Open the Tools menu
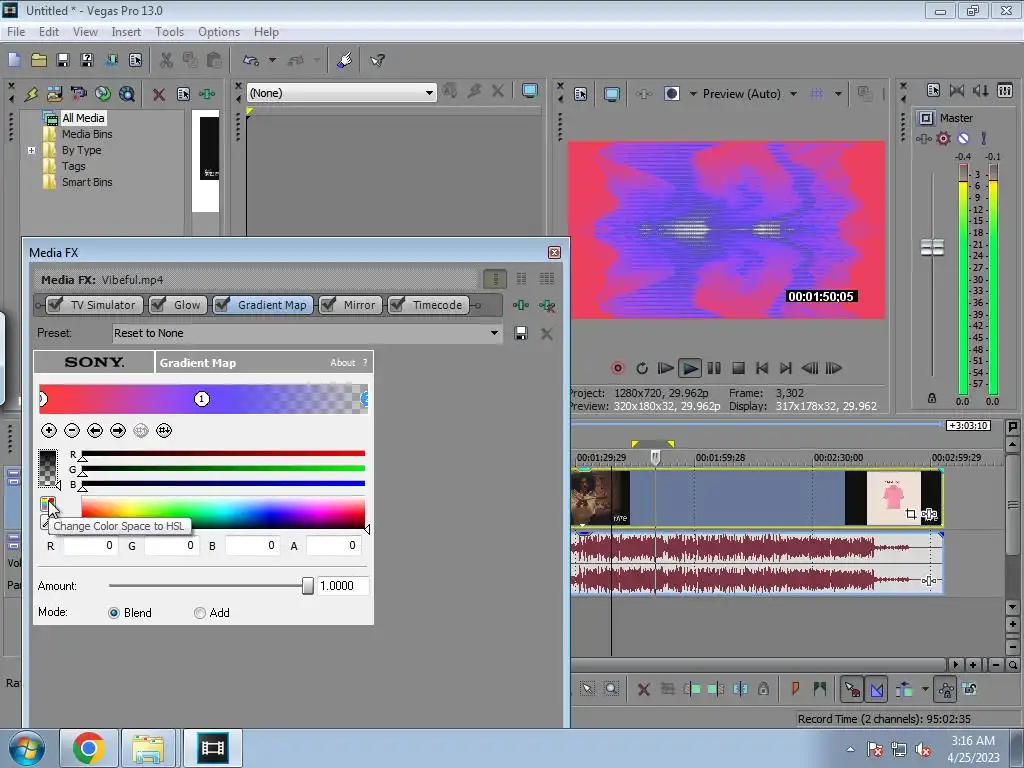Screen dimensions: 1024x768 (169, 31)
